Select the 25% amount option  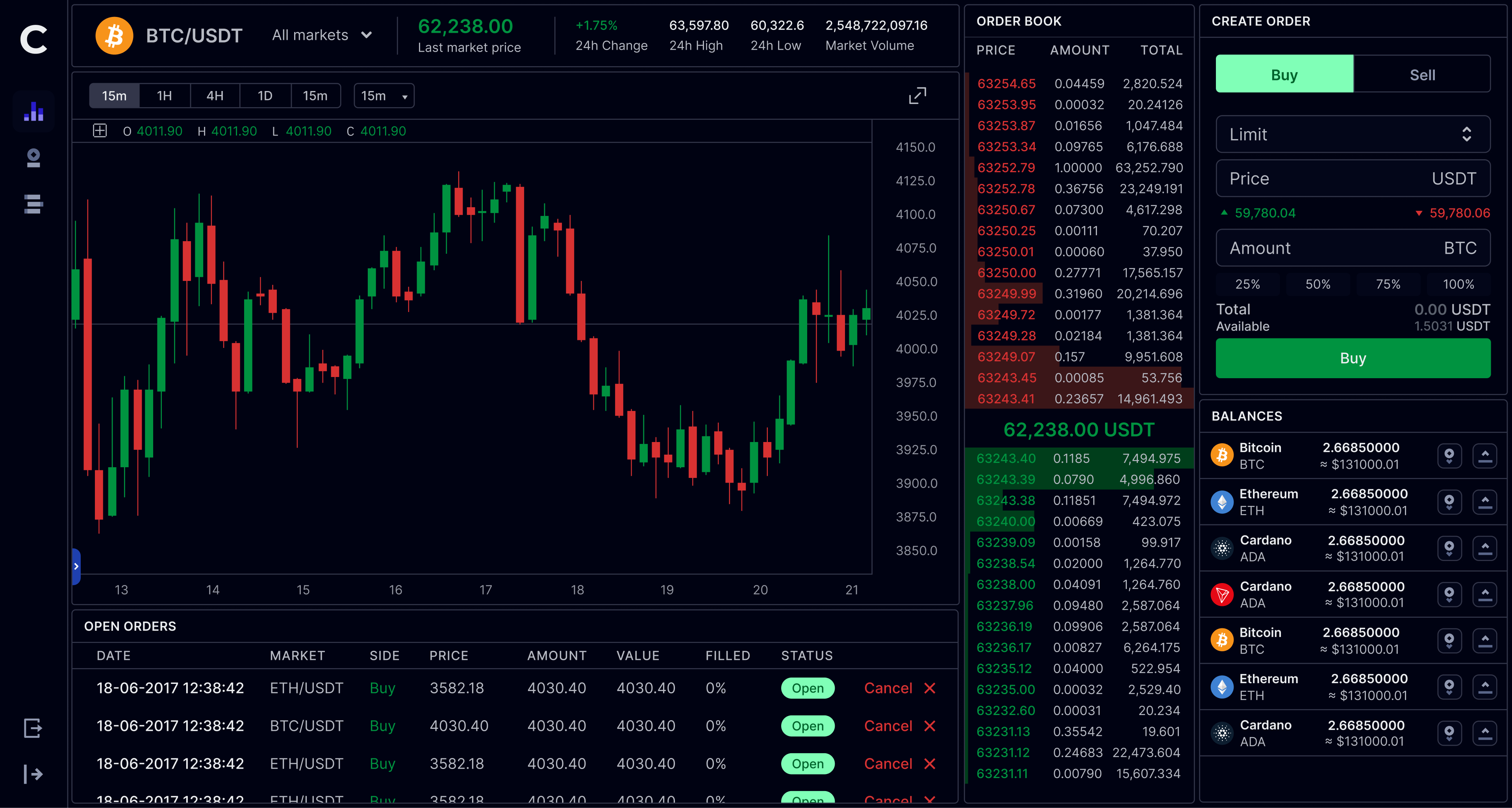click(x=1247, y=284)
